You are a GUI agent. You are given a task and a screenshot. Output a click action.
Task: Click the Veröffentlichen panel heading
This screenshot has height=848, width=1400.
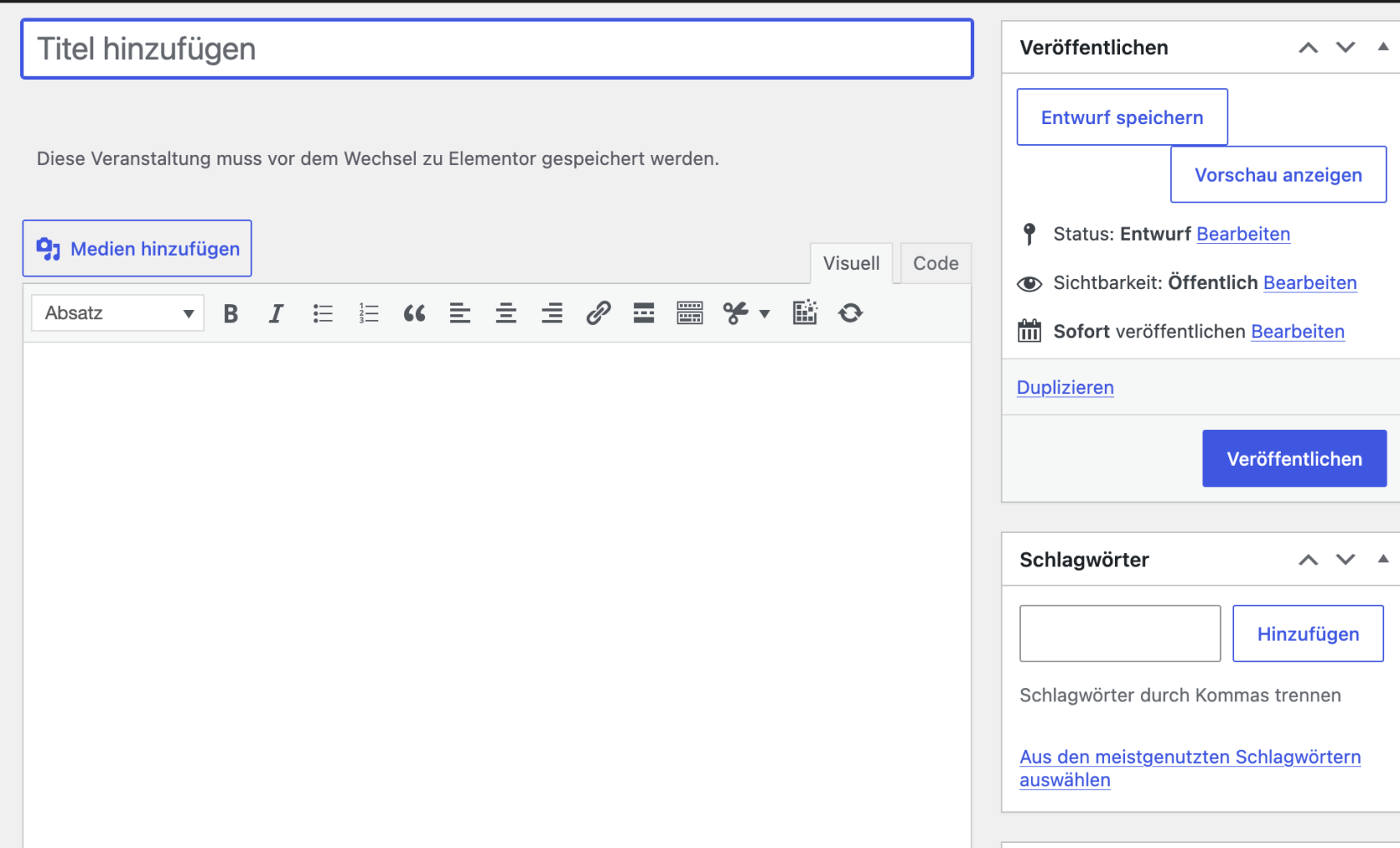[x=1093, y=47]
